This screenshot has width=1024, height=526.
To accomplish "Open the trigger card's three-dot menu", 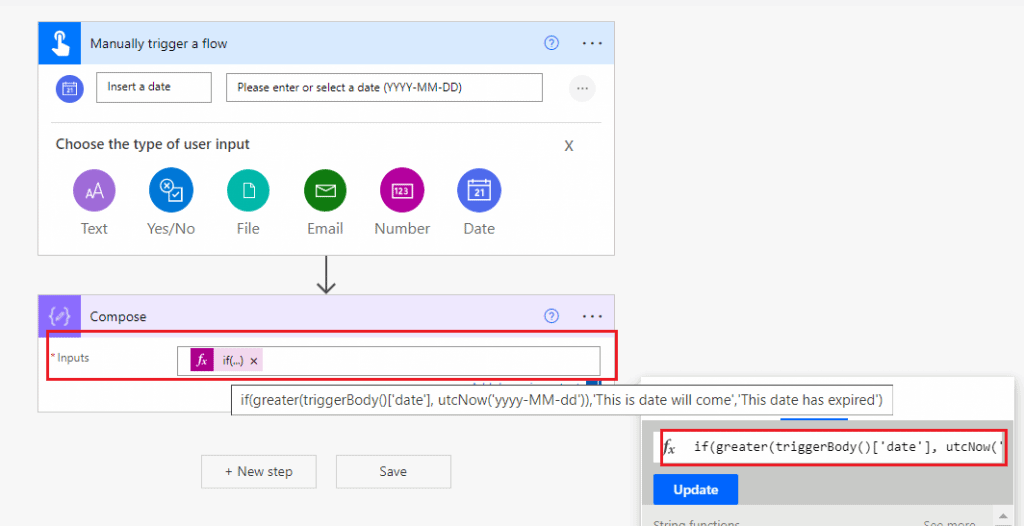I will click(x=592, y=43).
